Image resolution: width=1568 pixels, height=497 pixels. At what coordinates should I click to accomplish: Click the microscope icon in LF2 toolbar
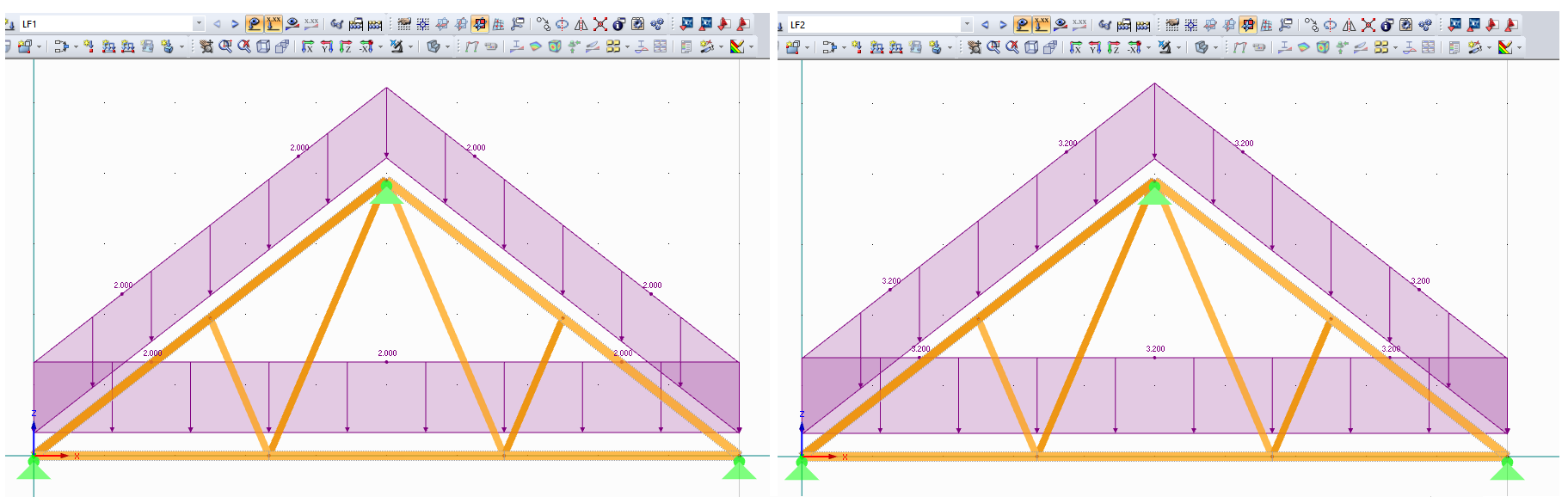(x=1165, y=46)
